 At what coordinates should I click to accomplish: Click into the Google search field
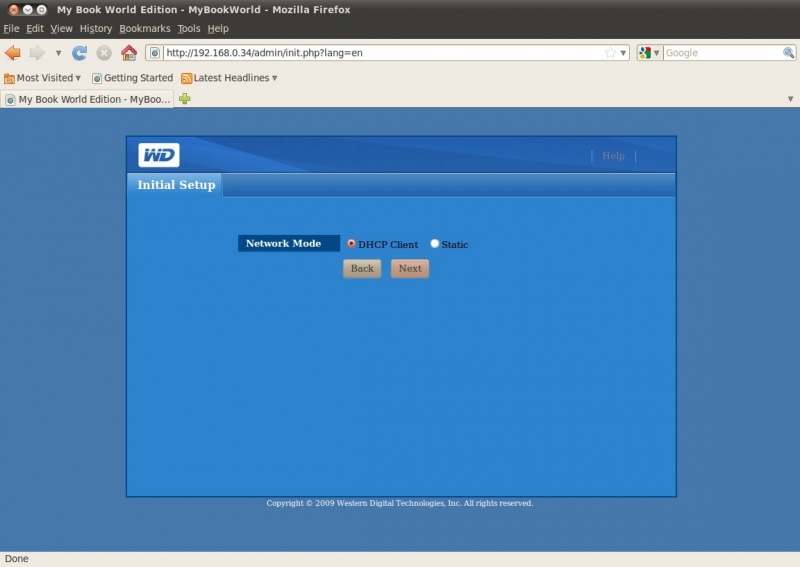(x=722, y=53)
